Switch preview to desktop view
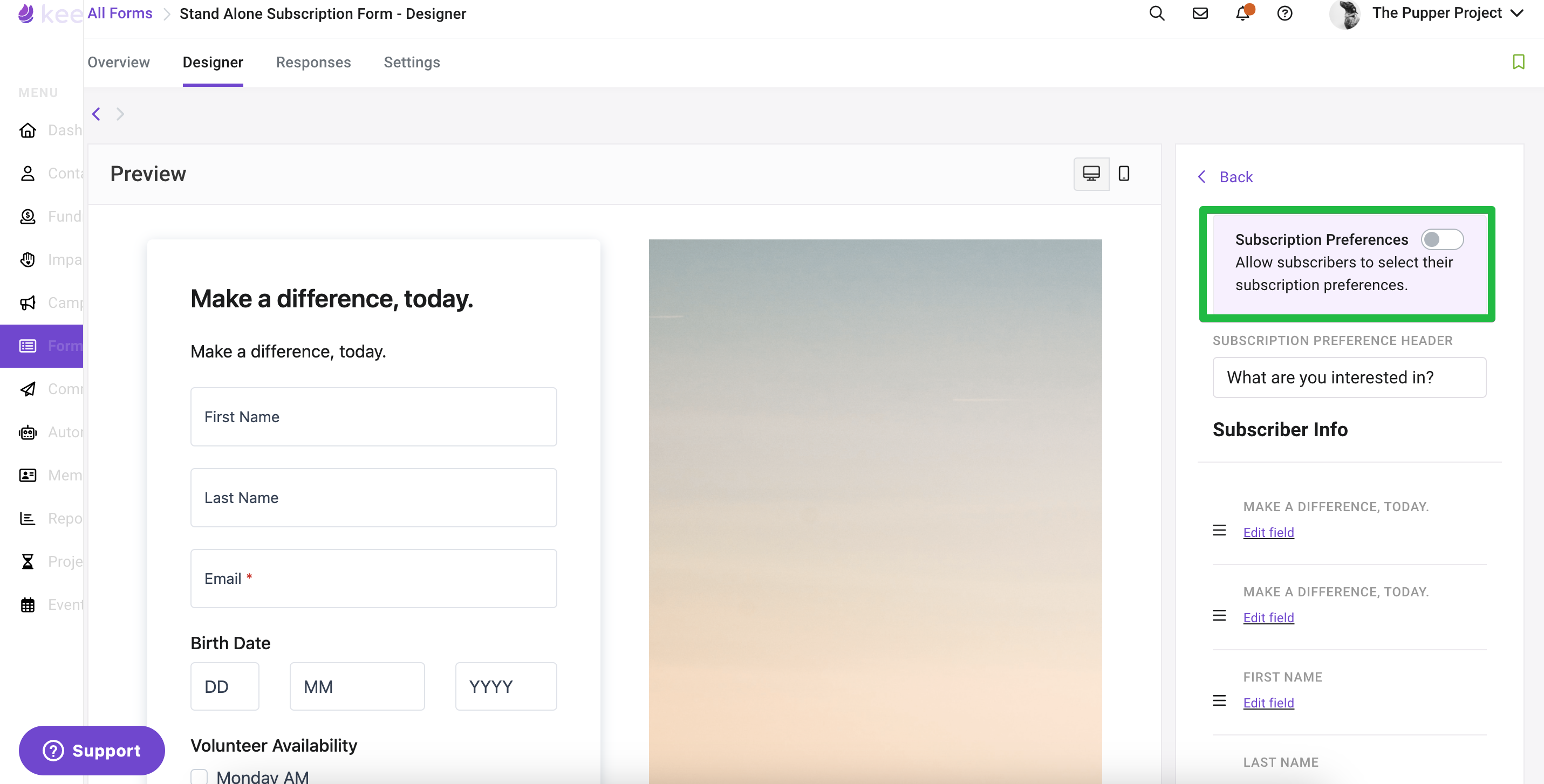Image resolution: width=1544 pixels, height=784 pixels. [x=1091, y=174]
